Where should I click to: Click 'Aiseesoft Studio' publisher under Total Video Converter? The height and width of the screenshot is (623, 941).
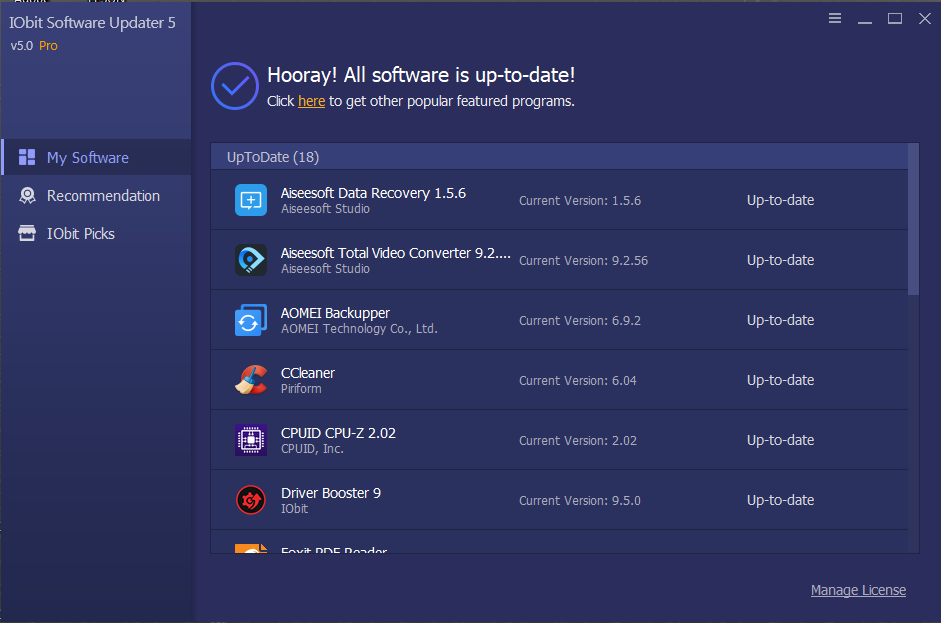point(325,269)
